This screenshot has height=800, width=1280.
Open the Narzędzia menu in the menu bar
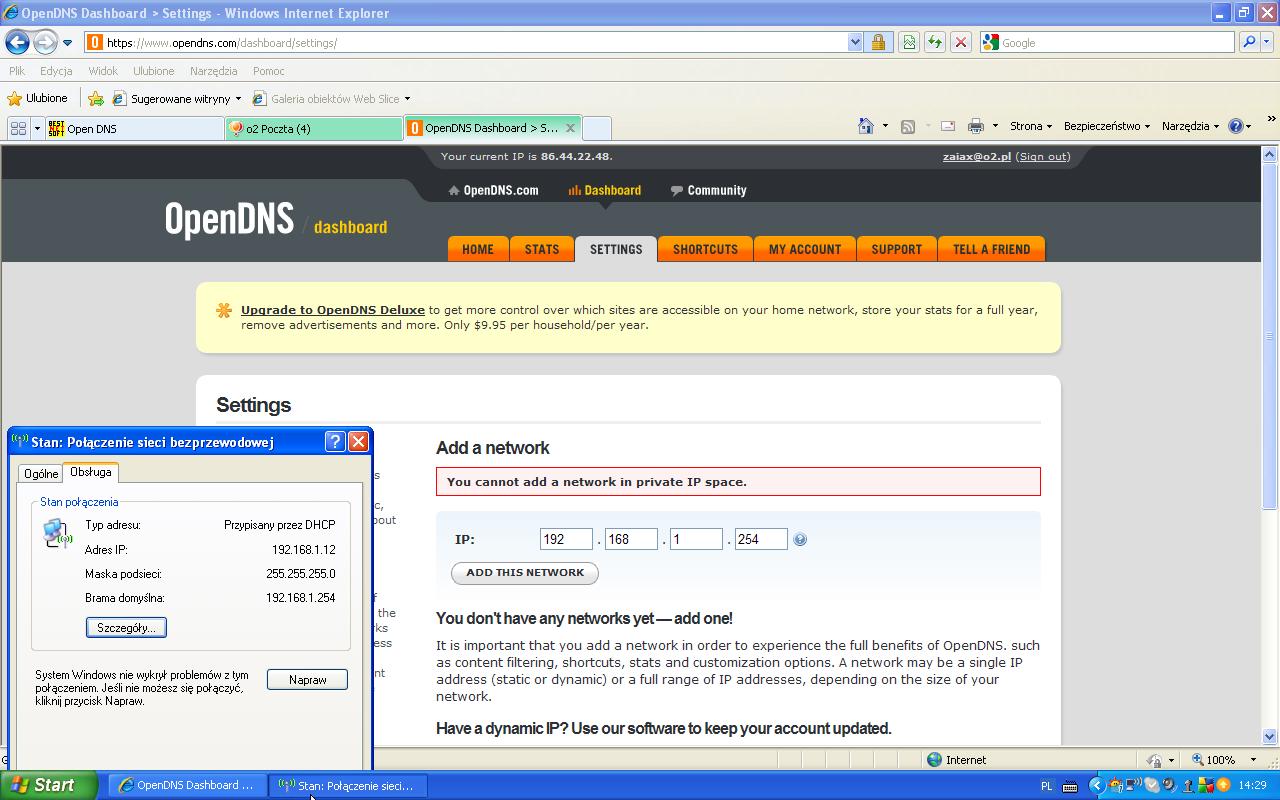coord(213,71)
